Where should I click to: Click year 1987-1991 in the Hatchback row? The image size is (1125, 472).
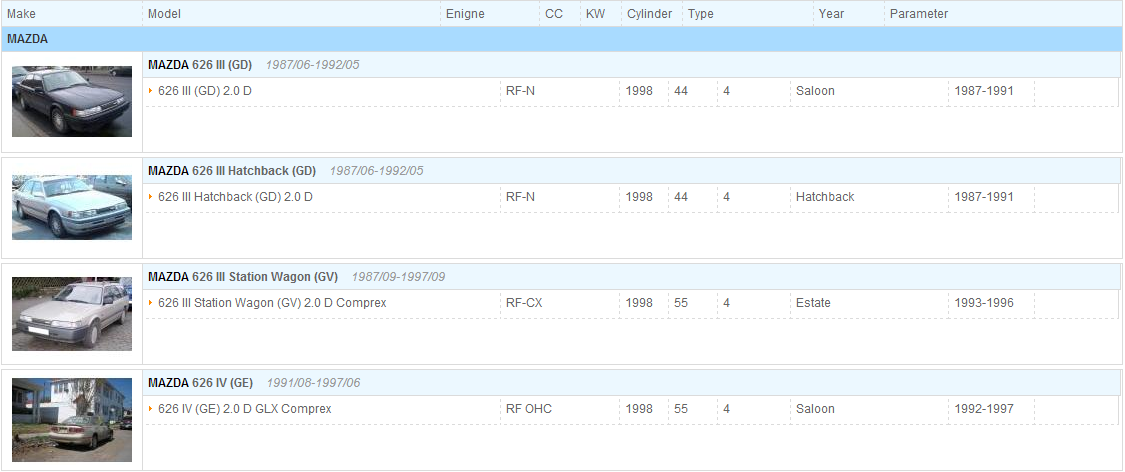(x=984, y=197)
